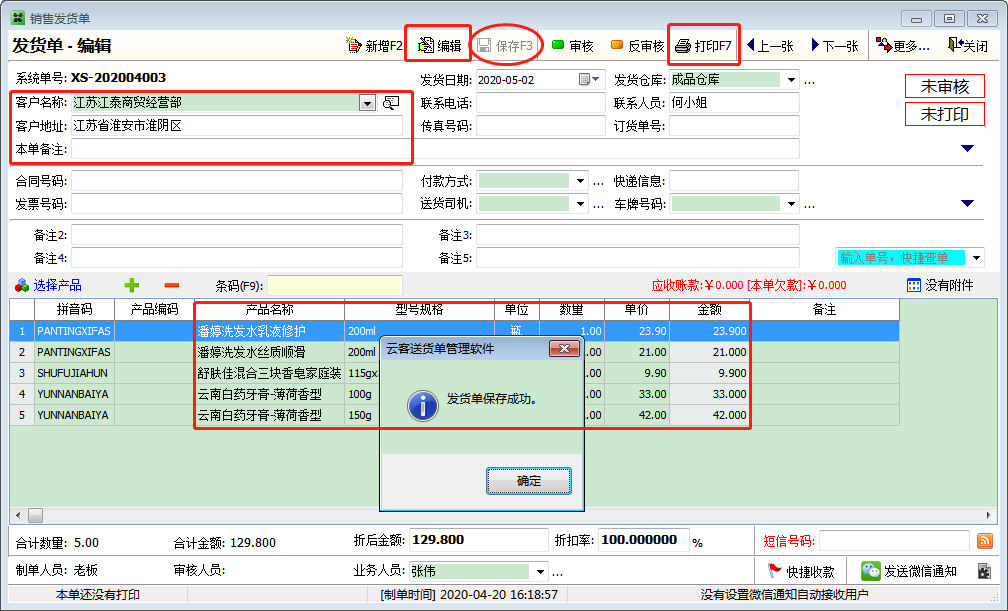Collapse section with arrow near 车牌号码
Screen dimensions: 1008x611
(967, 203)
